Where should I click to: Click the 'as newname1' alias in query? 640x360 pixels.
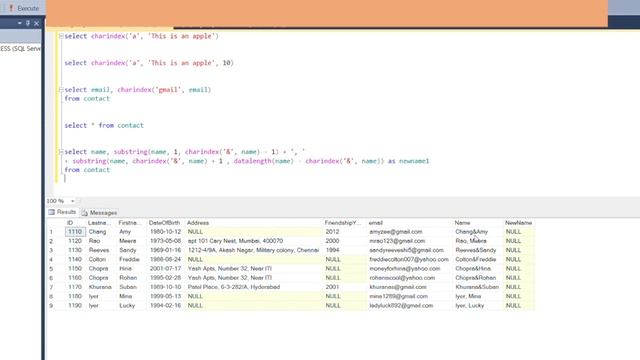point(409,161)
